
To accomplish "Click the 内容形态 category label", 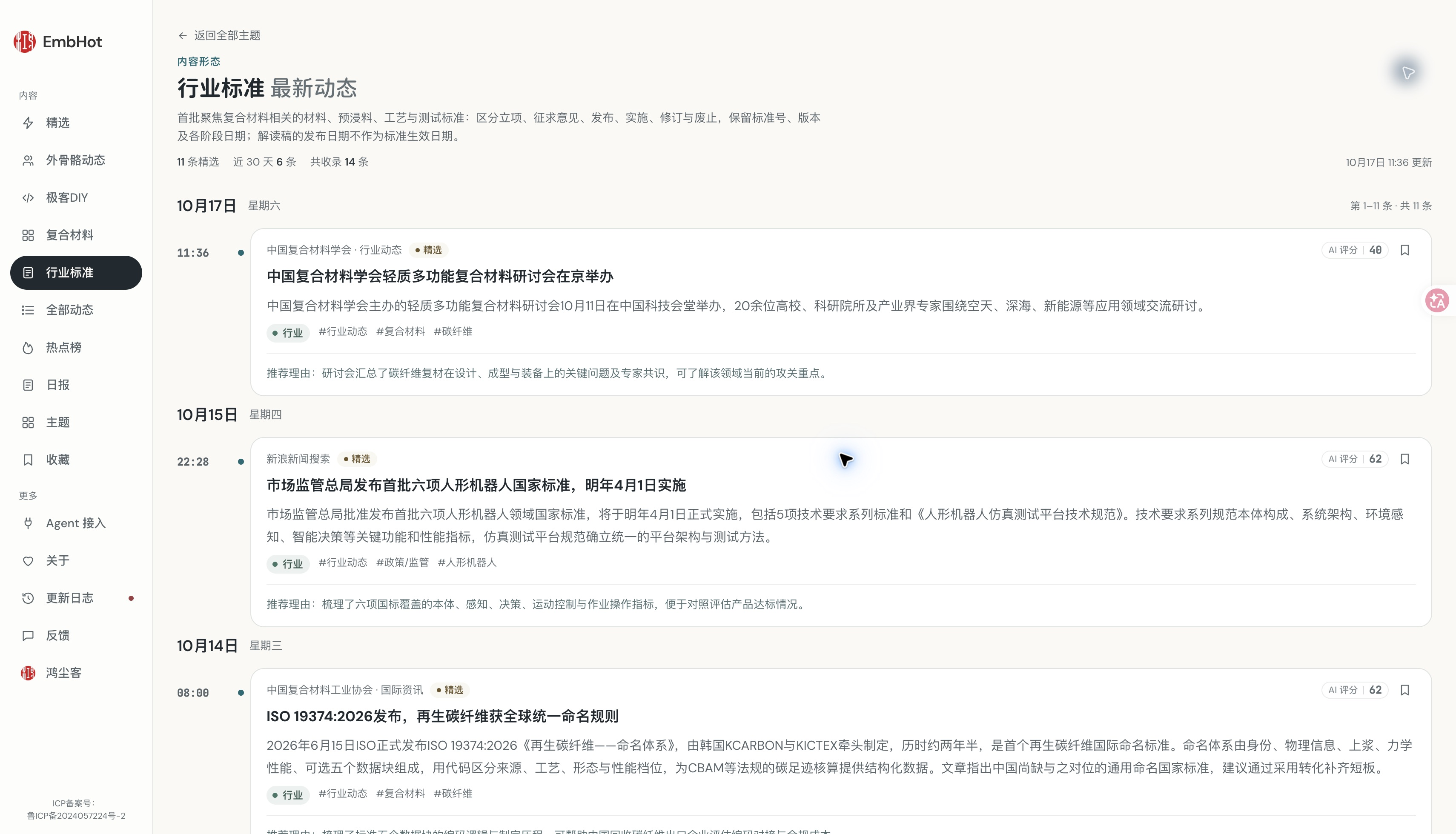I will coord(198,61).
